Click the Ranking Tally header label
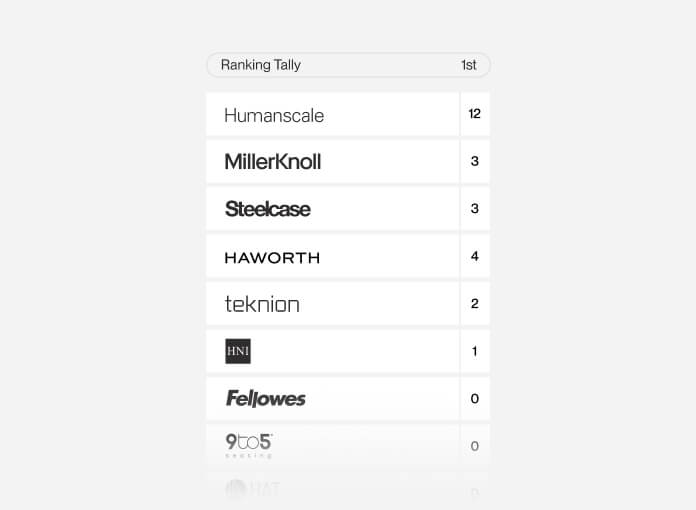Image resolution: width=696 pixels, height=510 pixels. [x=261, y=65]
